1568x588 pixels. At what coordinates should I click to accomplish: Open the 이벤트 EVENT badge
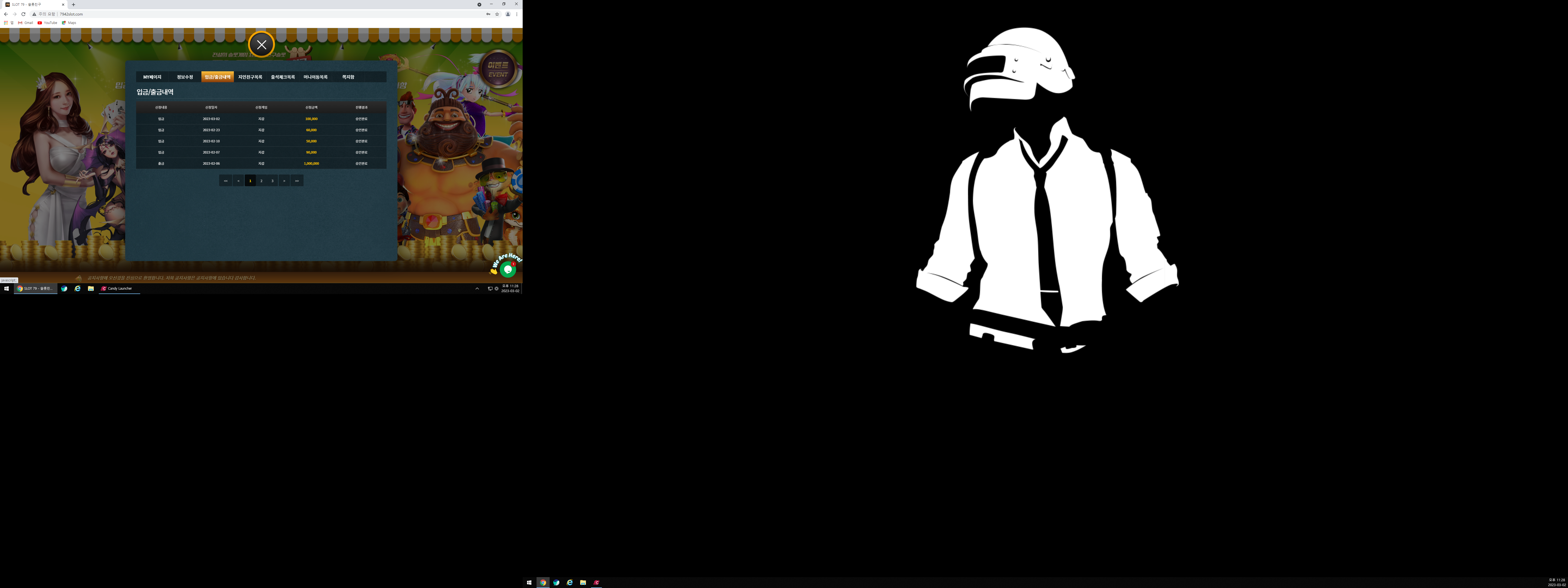pos(498,69)
